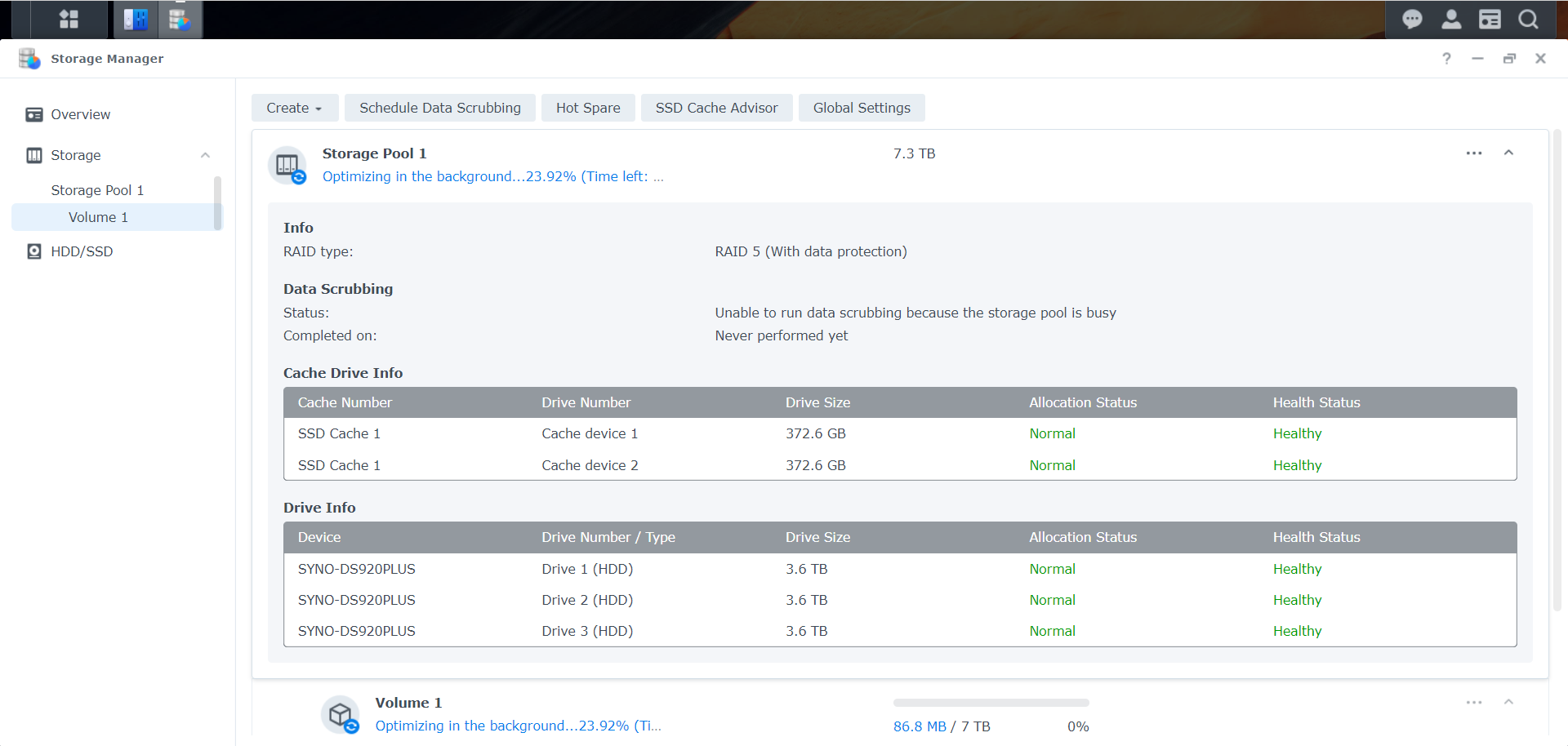Open user account options icon

click(x=1451, y=19)
